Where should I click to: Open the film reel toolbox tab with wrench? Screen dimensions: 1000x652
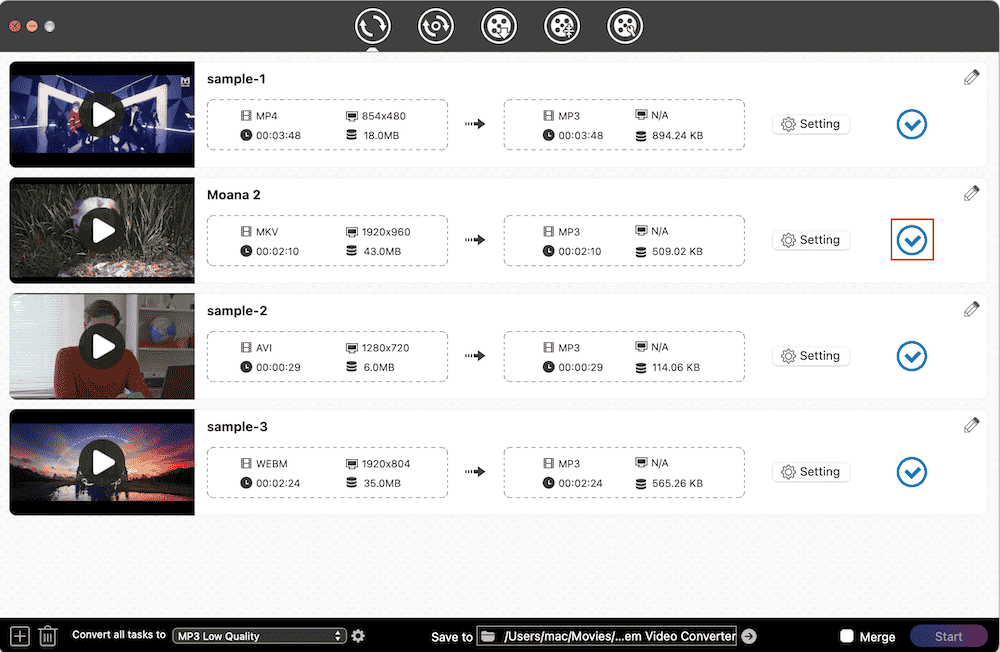tap(625, 26)
